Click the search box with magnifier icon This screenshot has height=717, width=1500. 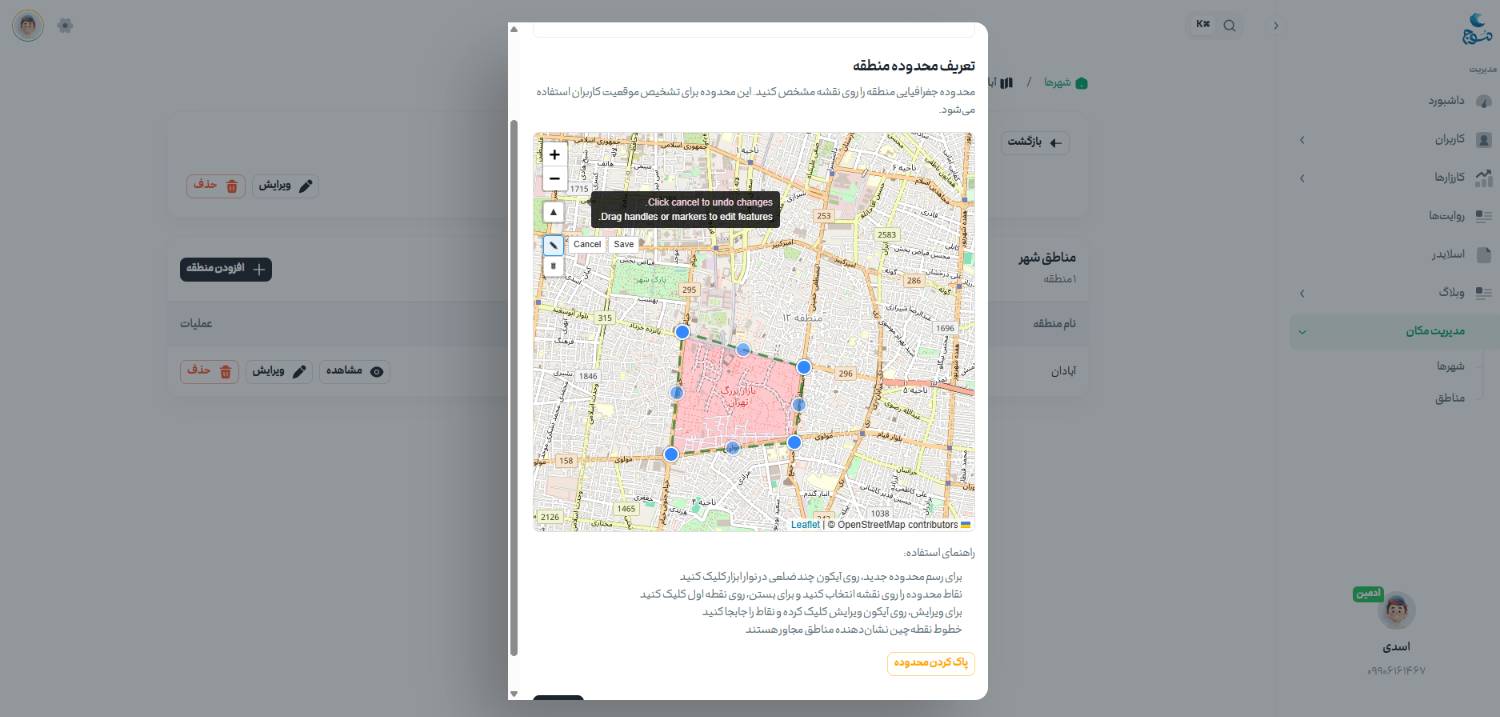(1217, 25)
